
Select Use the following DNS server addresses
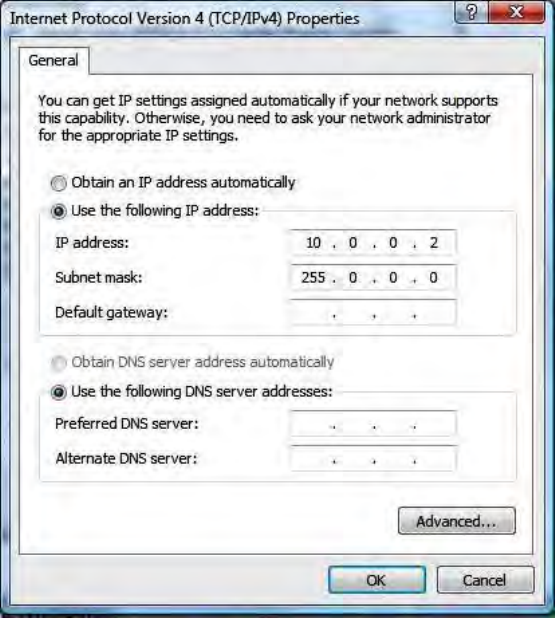coord(59,393)
